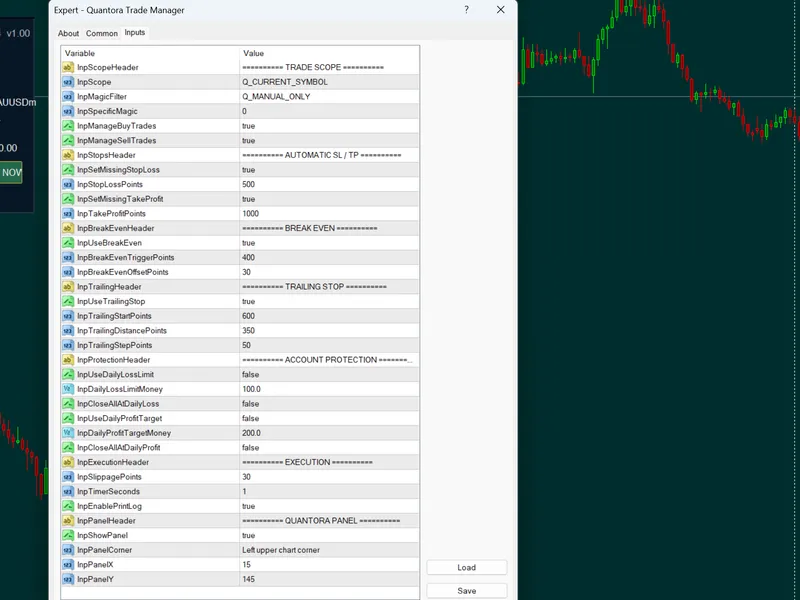Viewport: 800px width, 600px height.
Task: Click the integer icon beside InpScope
Action: (68, 82)
